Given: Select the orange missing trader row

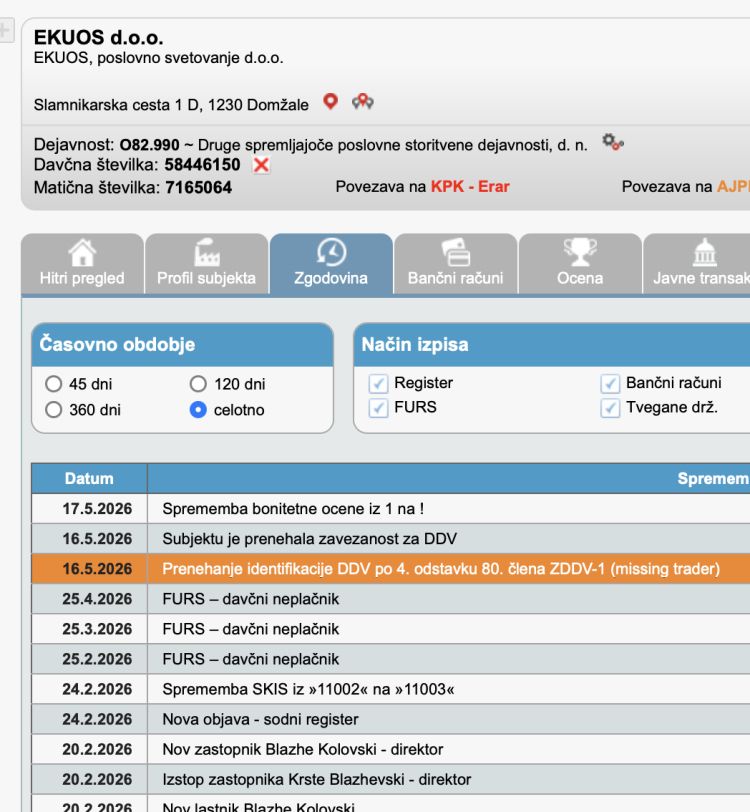Looking at the screenshot, I should coord(391,569).
